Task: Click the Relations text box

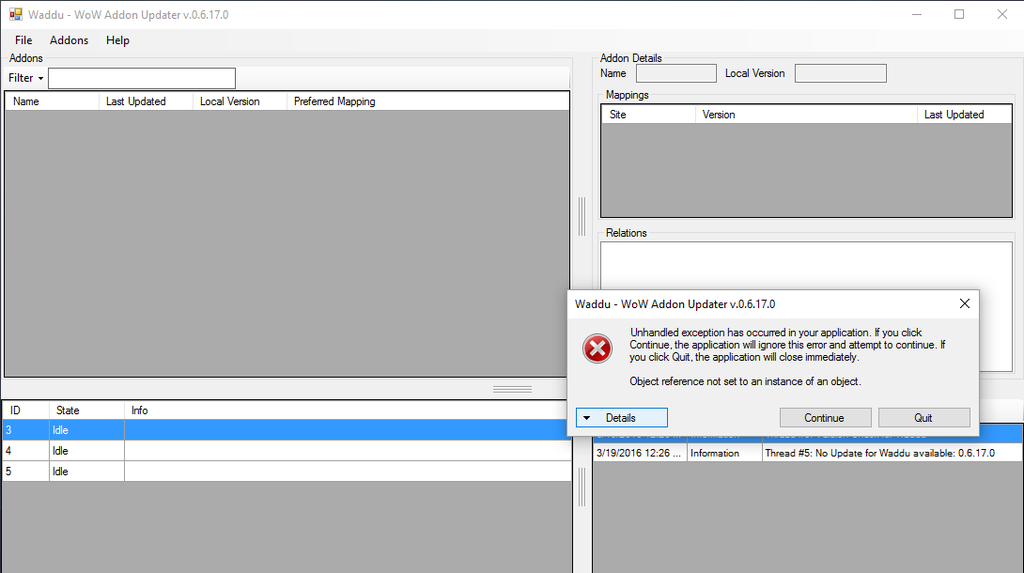Action: point(806,307)
